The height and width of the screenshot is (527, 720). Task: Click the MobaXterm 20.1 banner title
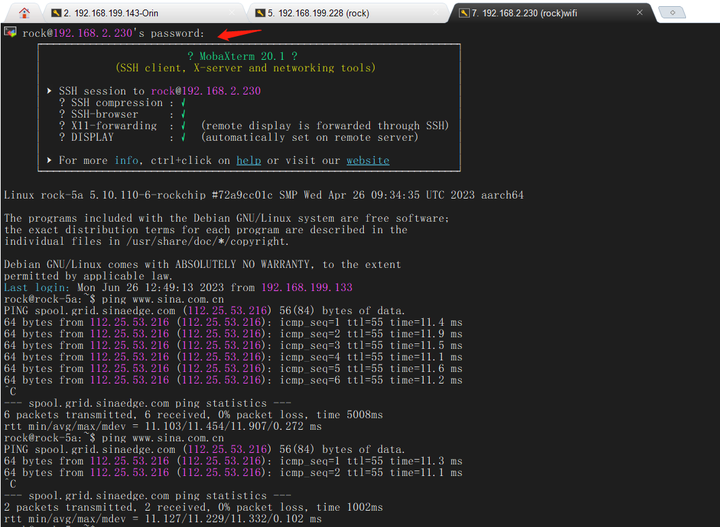point(242,56)
